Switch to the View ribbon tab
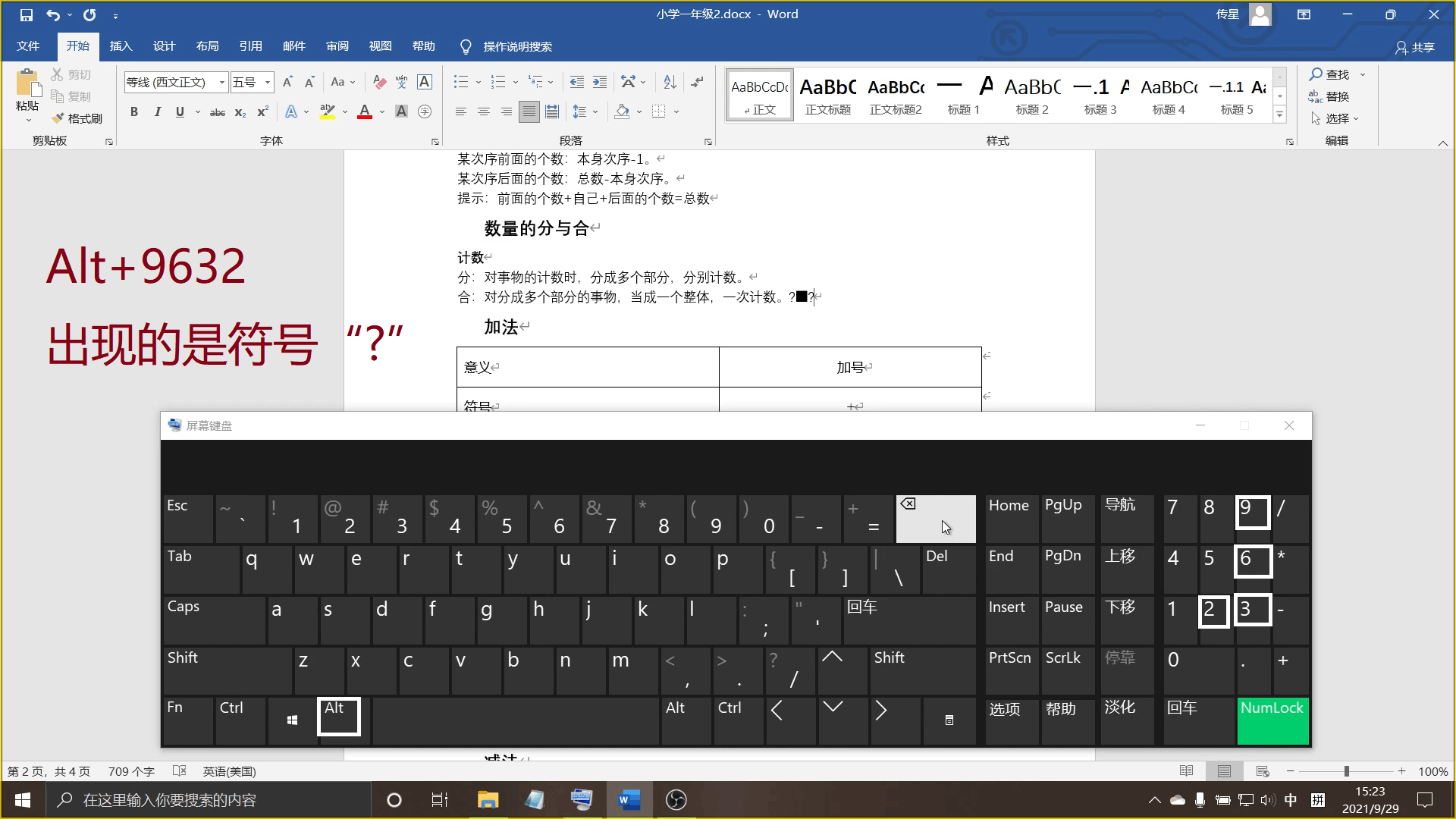This screenshot has height=819, width=1456. pyautogui.click(x=380, y=46)
